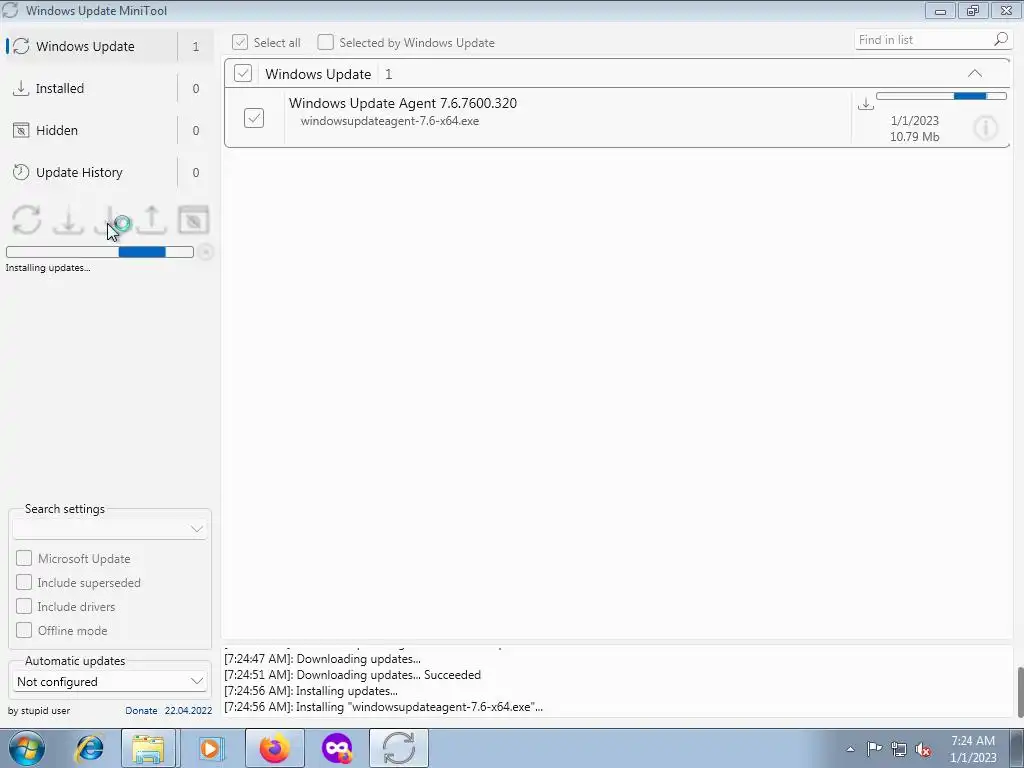Enable the Microsoft Update checkbox
Image resolution: width=1024 pixels, height=768 pixels.
point(24,558)
